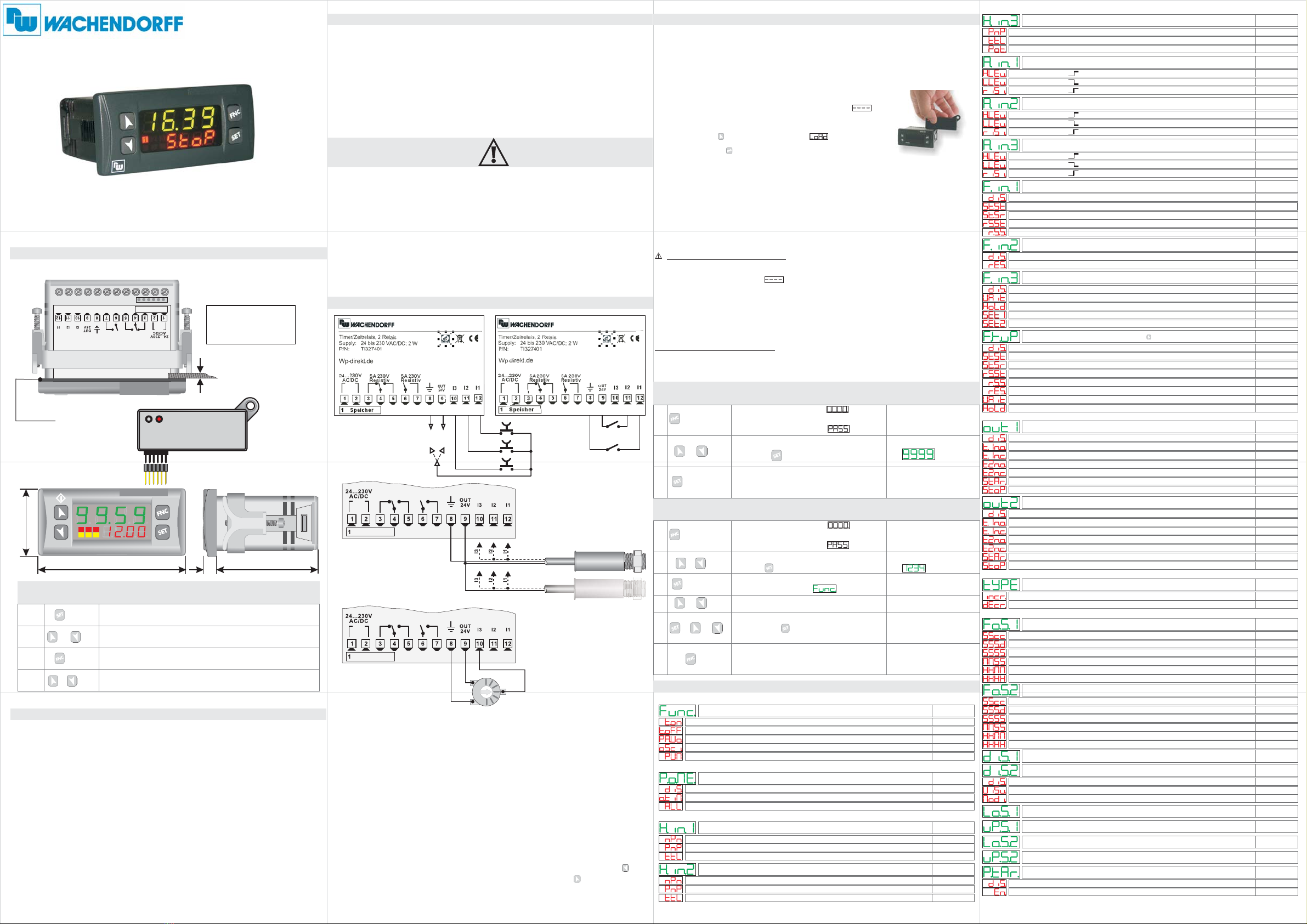This screenshot has width=1307, height=924.
Task: Click the red ALL option code
Action: pyautogui.click(x=671, y=806)
